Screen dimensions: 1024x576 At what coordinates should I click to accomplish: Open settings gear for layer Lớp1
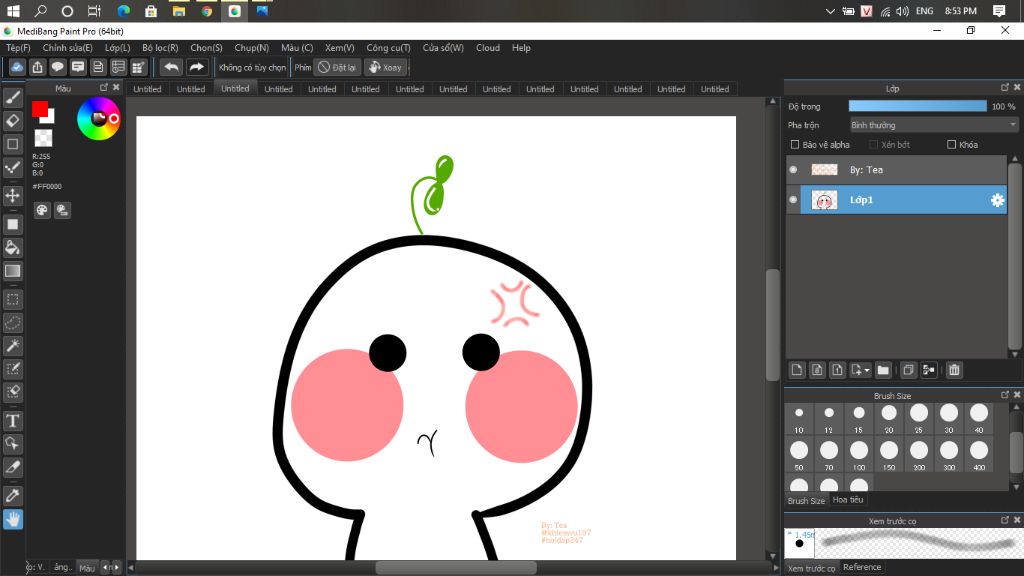click(997, 200)
